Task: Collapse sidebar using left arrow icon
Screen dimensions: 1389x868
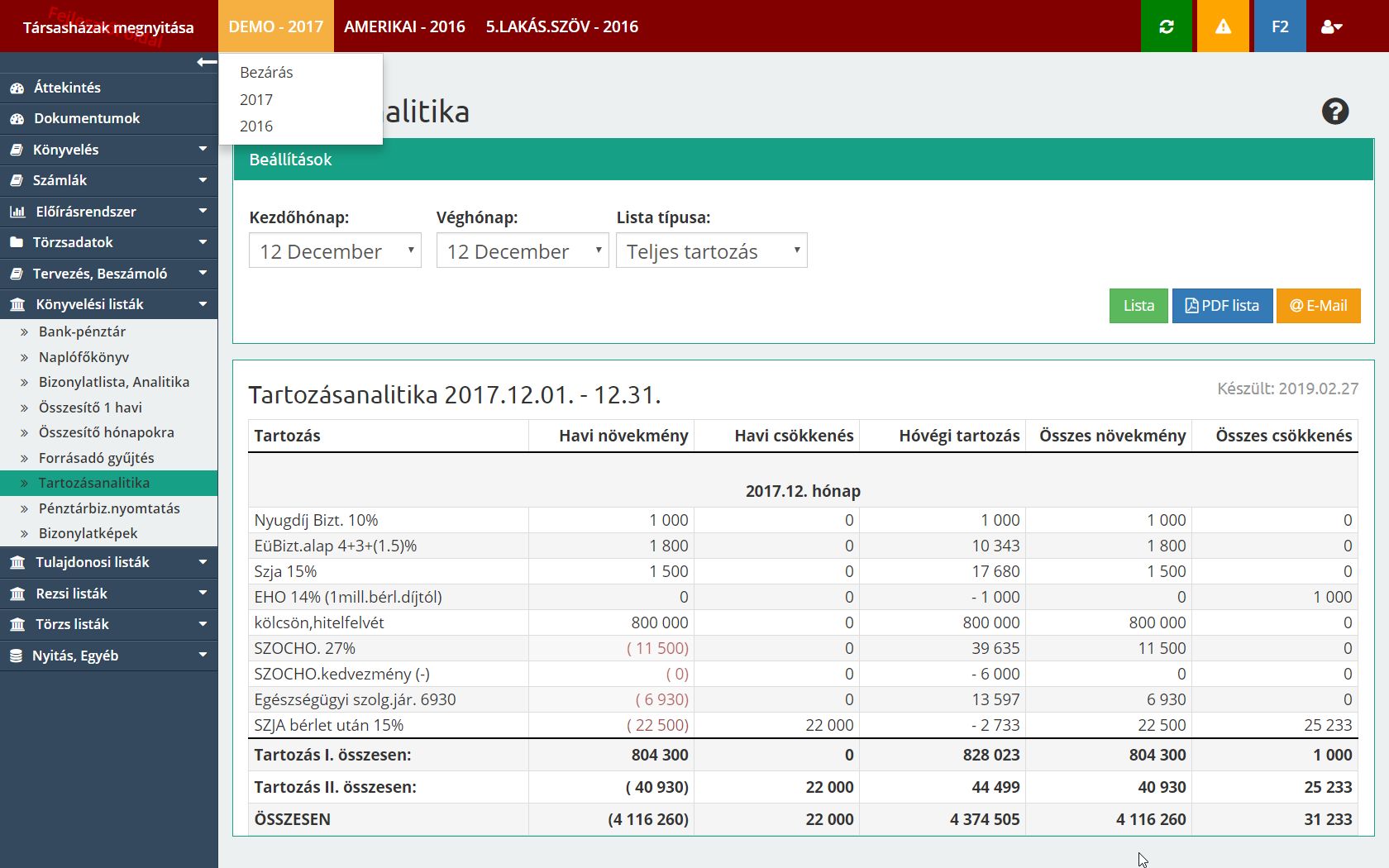Action: point(206,63)
